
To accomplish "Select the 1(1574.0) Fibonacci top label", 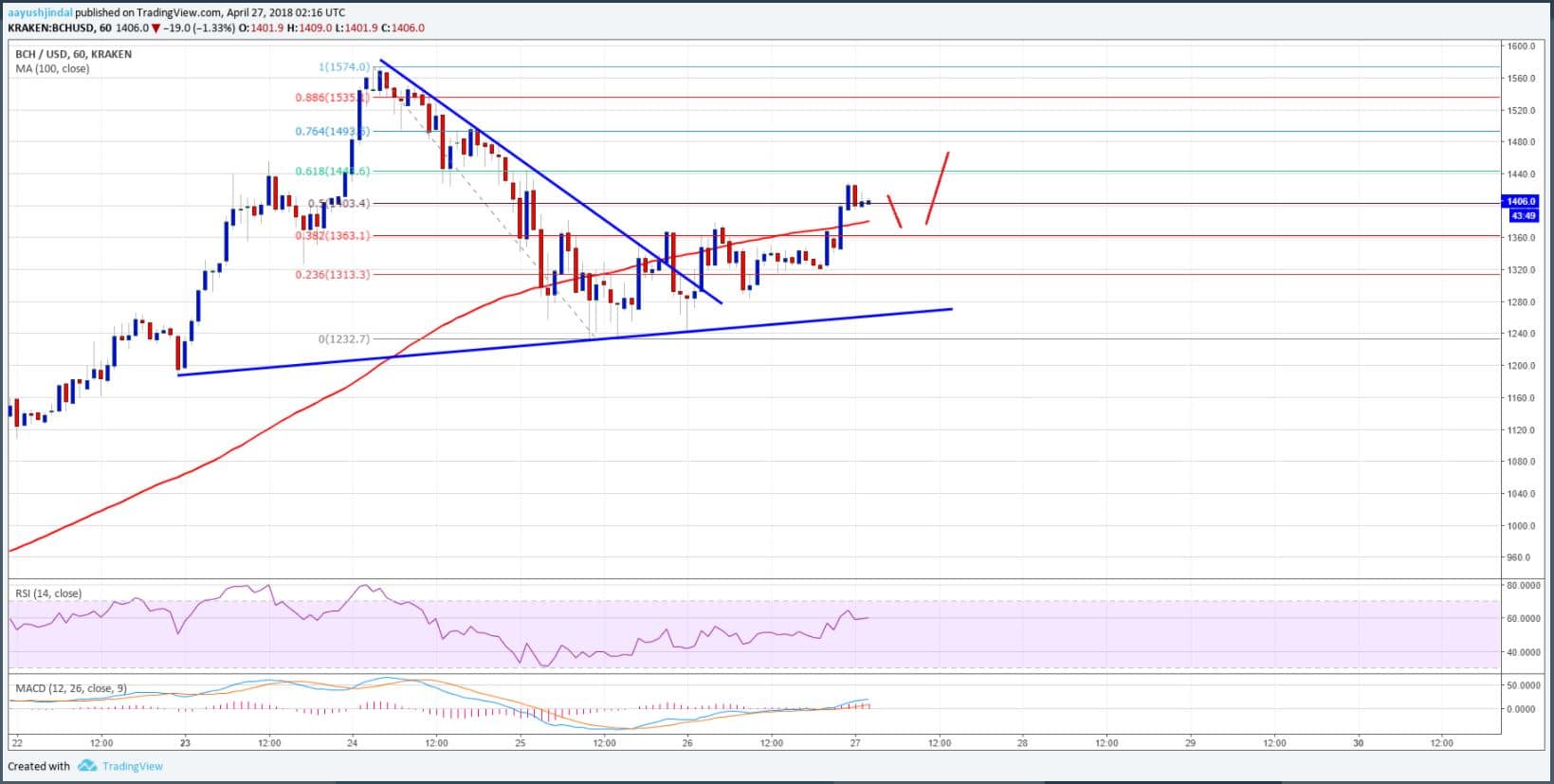I will (343, 67).
